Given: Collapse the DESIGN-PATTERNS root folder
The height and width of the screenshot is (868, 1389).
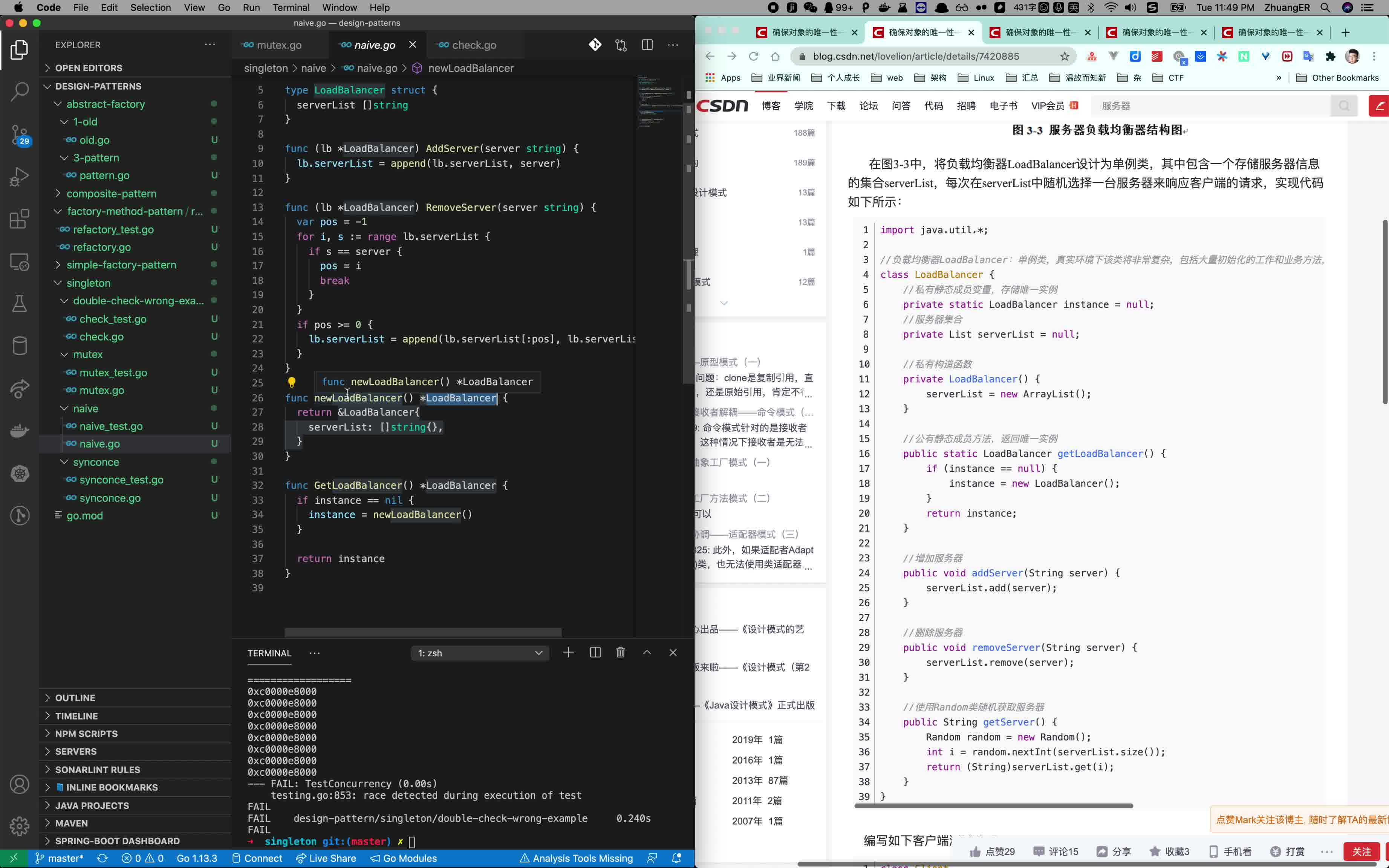Looking at the screenshot, I should coord(136,86).
